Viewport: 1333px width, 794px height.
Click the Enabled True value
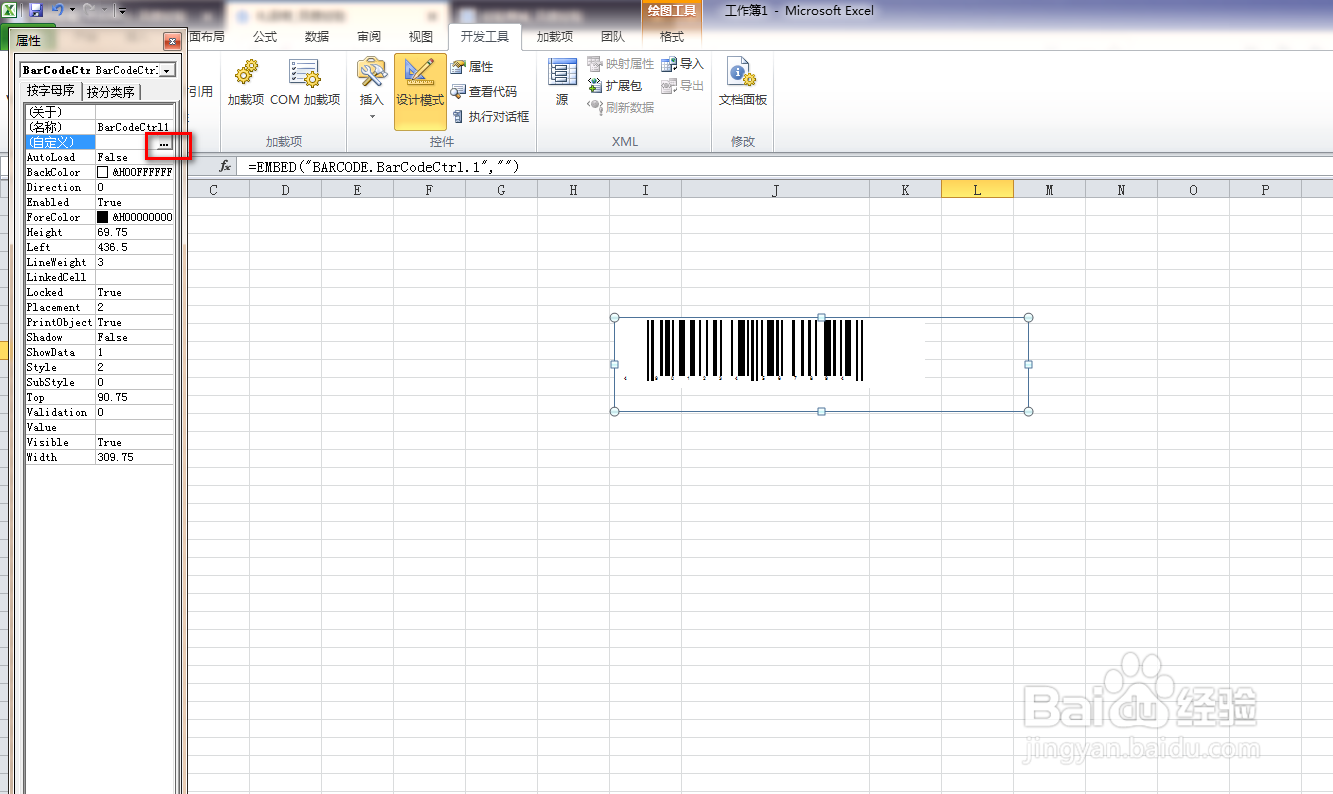tap(134, 202)
